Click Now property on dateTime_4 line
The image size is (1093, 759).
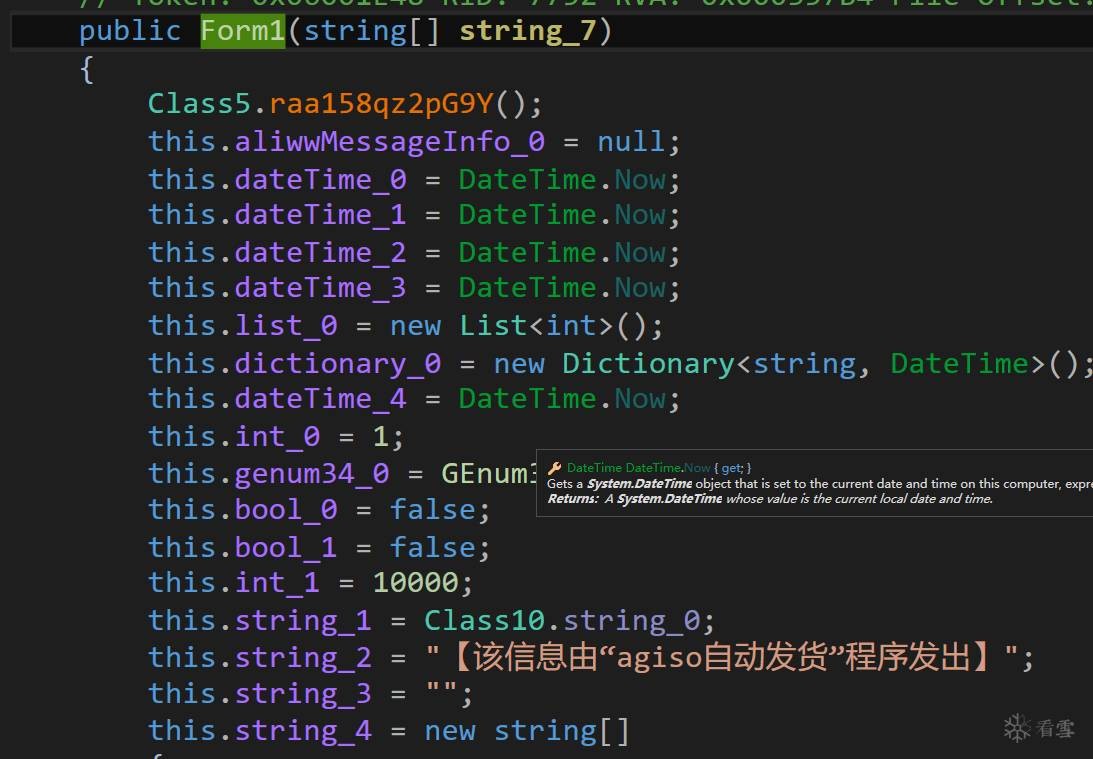click(x=640, y=399)
